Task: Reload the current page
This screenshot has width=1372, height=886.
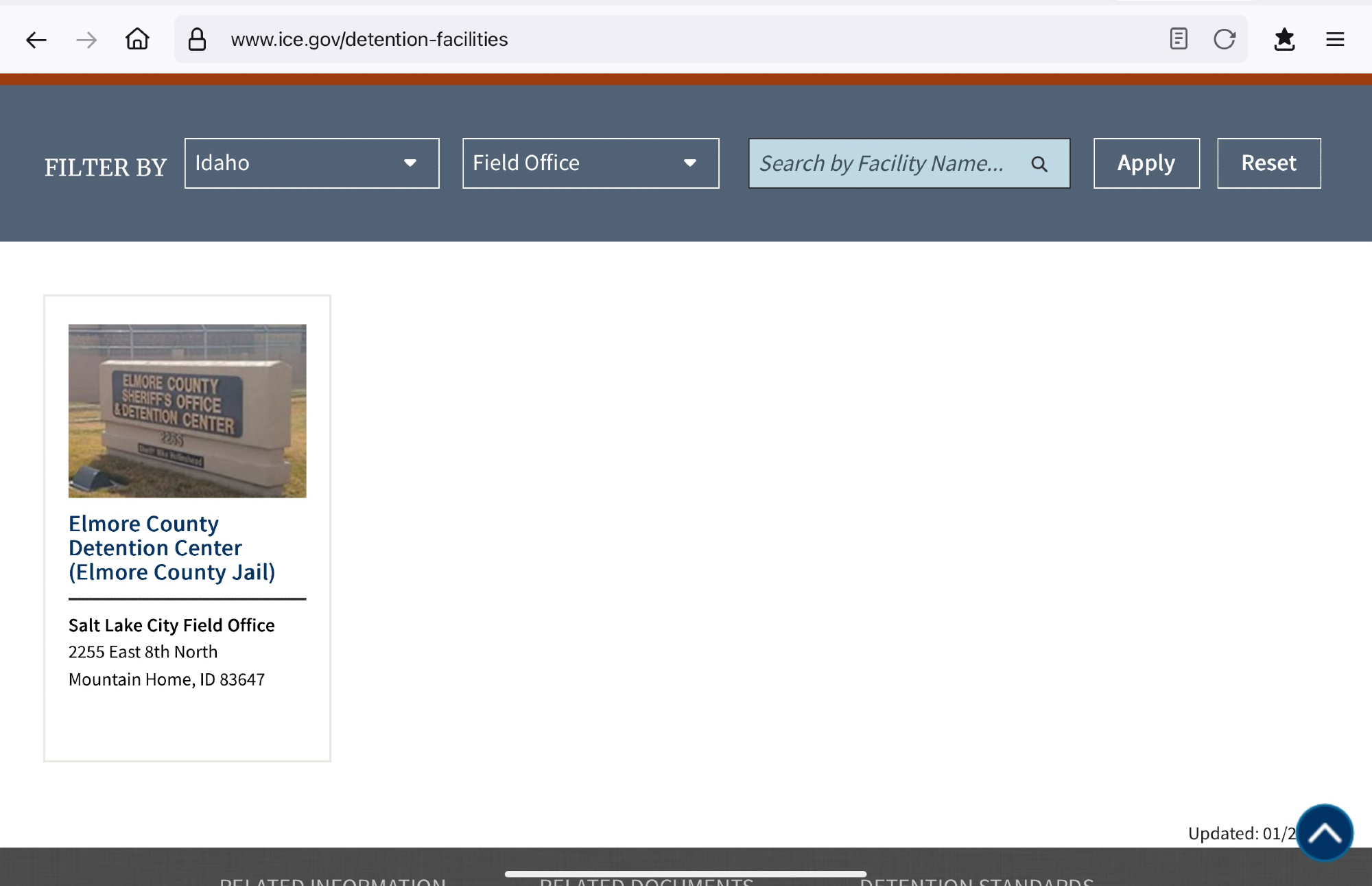Action: (1224, 39)
